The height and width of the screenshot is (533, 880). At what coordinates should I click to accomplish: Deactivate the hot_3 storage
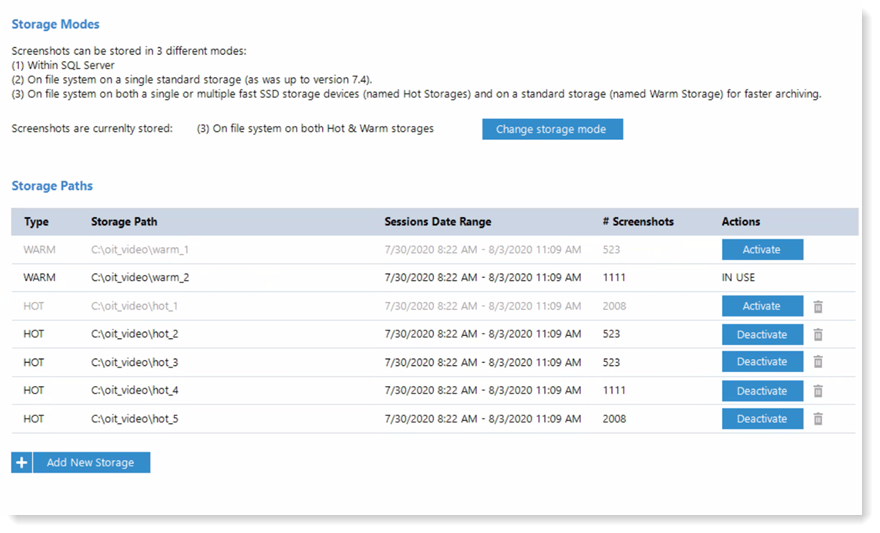coord(762,362)
